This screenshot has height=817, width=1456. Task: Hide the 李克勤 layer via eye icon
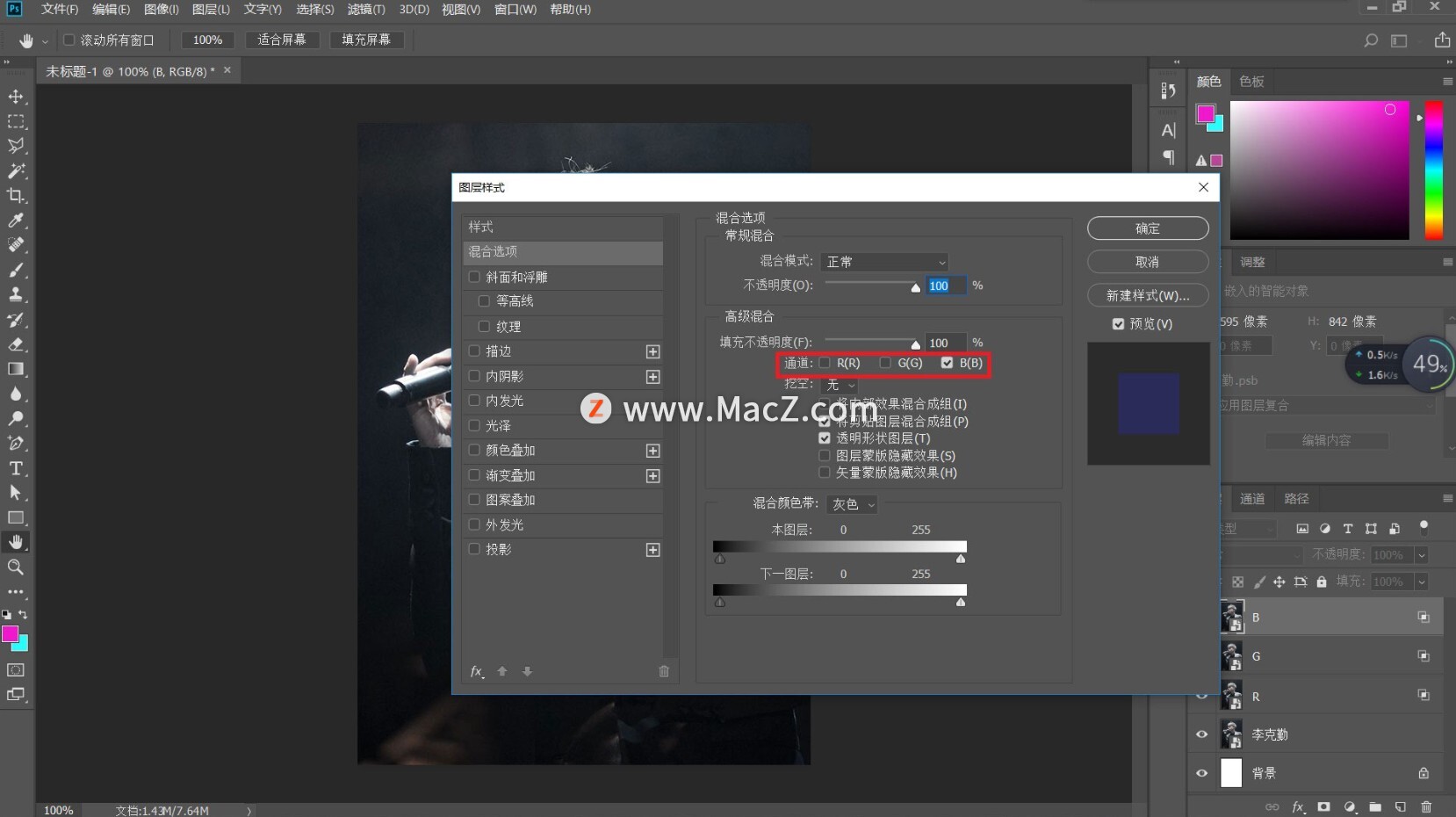point(1201,734)
